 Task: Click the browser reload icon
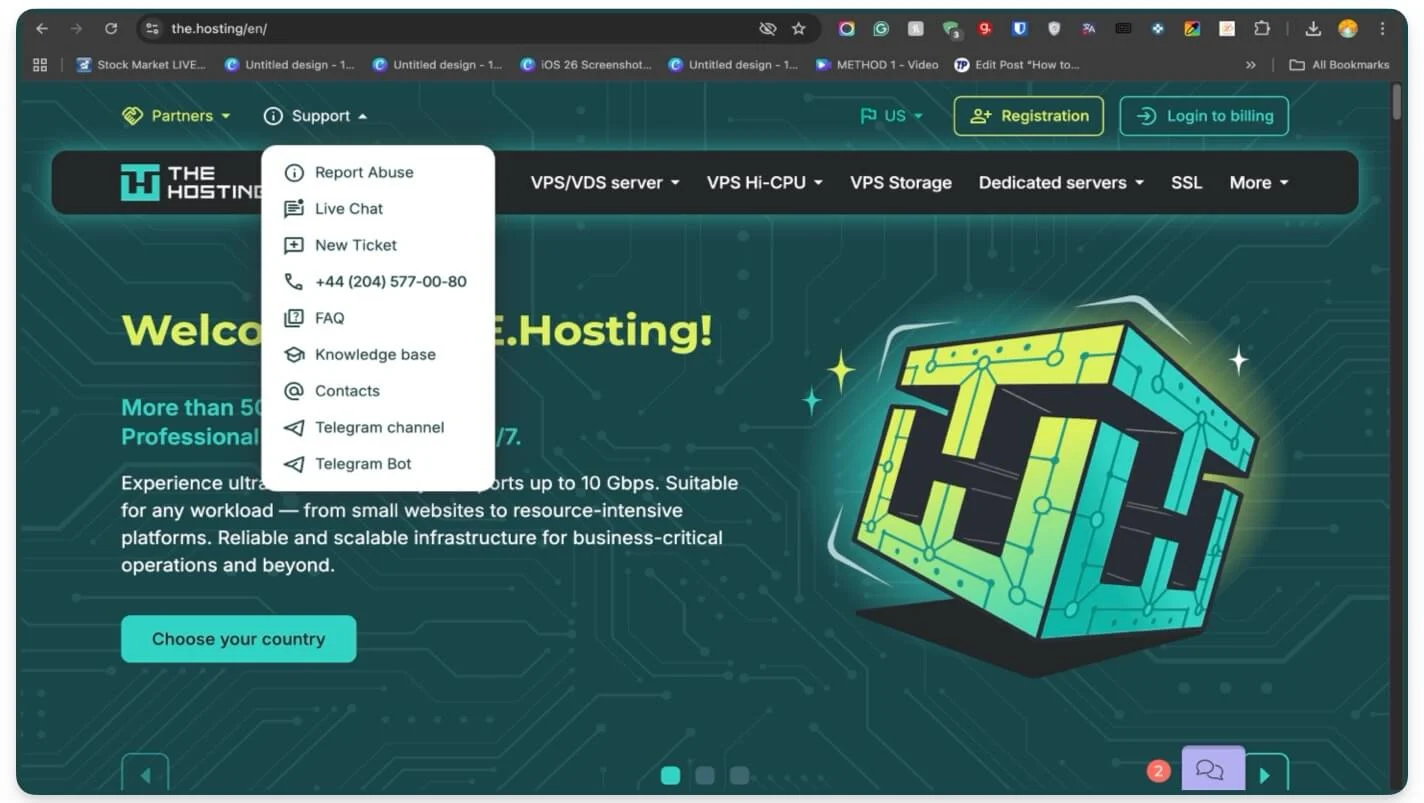click(x=111, y=29)
